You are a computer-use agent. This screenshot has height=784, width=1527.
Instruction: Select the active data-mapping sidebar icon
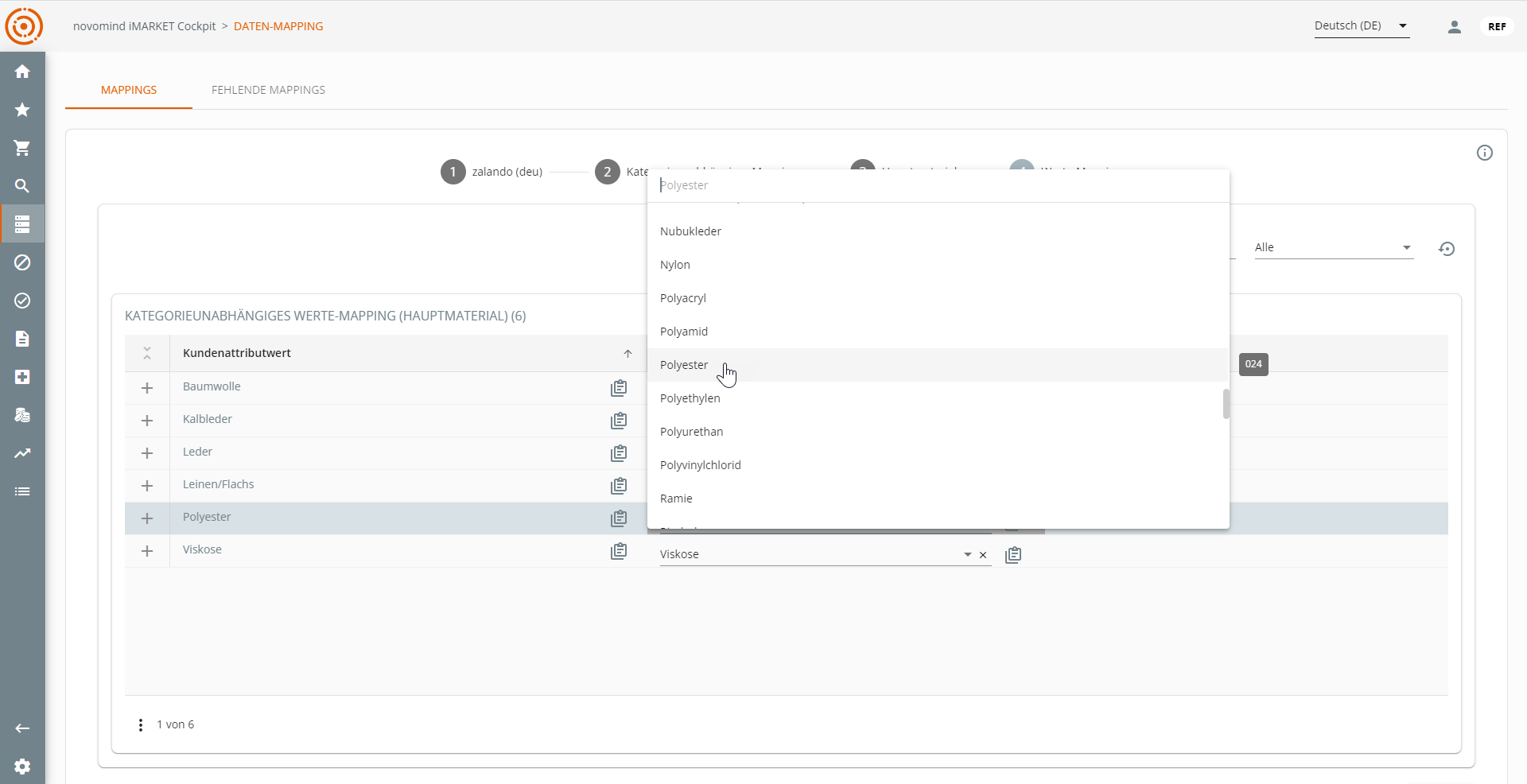tap(22, 224)
